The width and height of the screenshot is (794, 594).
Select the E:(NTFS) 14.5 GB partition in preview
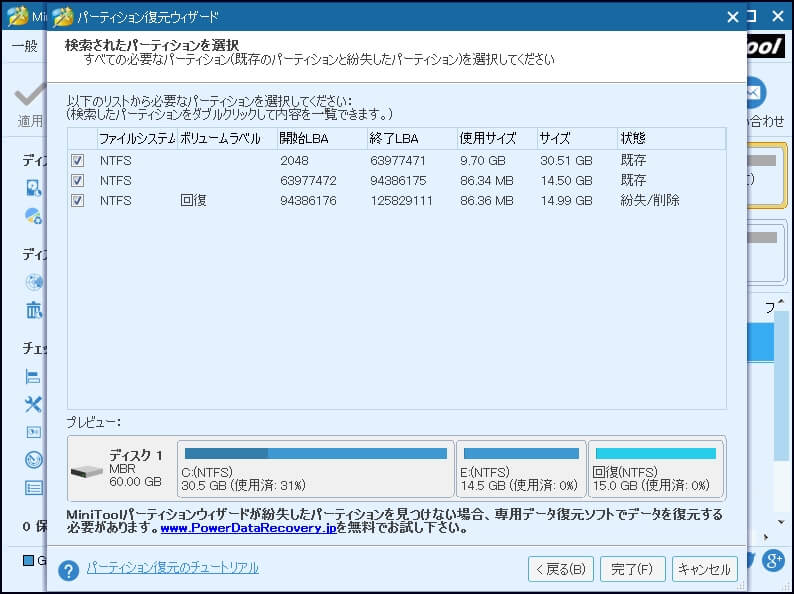(x=521, y=469)
